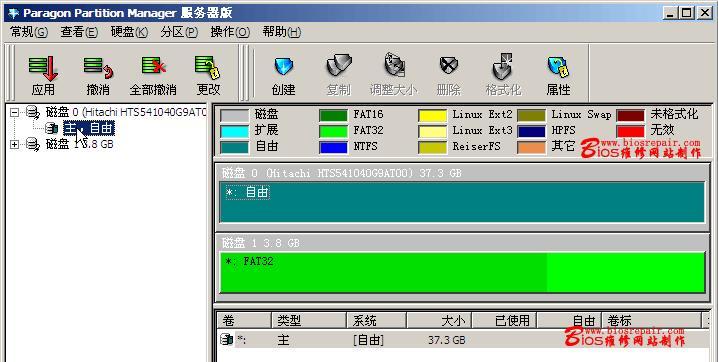Open the 常规 menu
Image resolution: width=718 pixels, height=362 pixels.
pos(29,32)
